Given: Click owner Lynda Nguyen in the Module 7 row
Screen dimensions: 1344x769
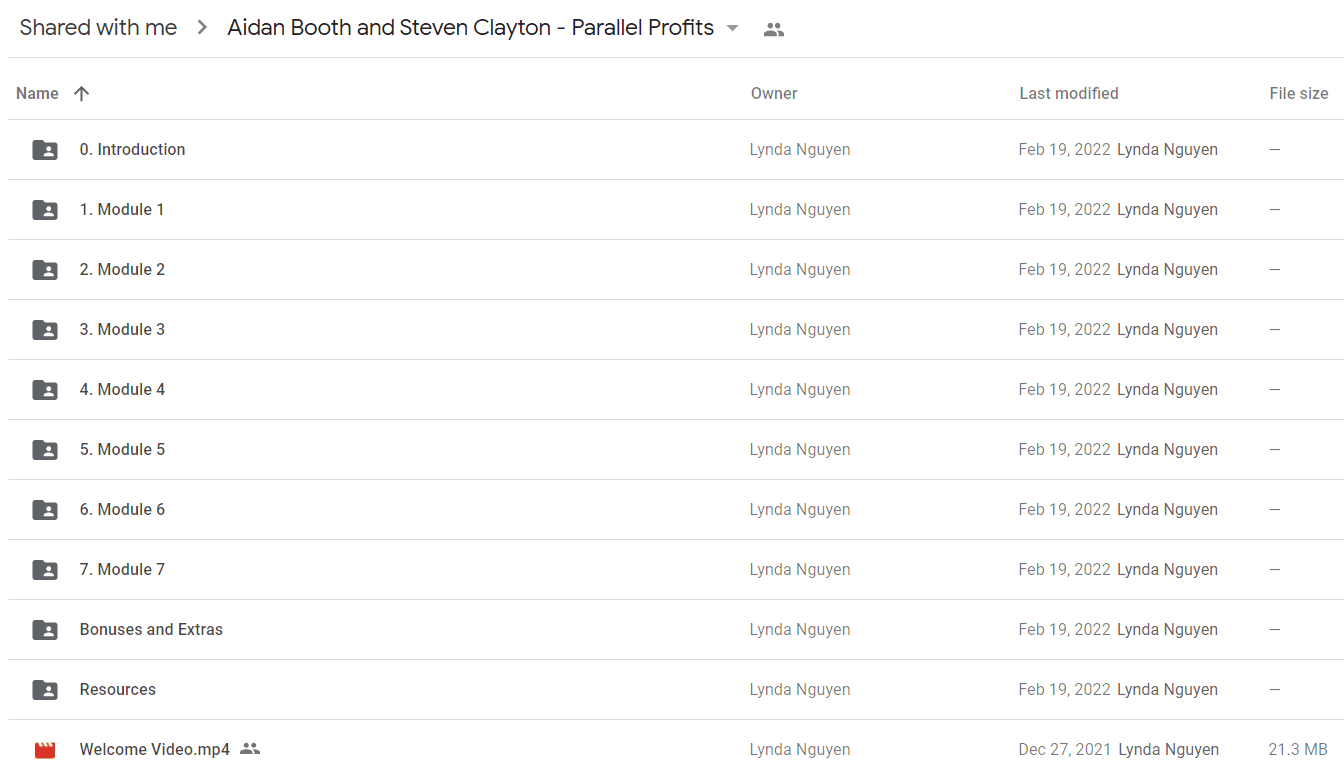Looking at the screenshot, I should coord(800,569).
